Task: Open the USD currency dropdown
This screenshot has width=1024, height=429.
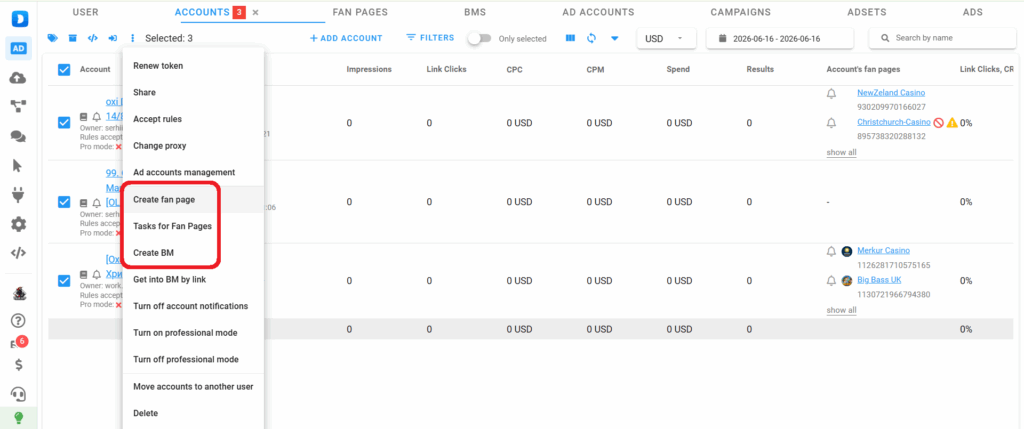Action: 666,39
